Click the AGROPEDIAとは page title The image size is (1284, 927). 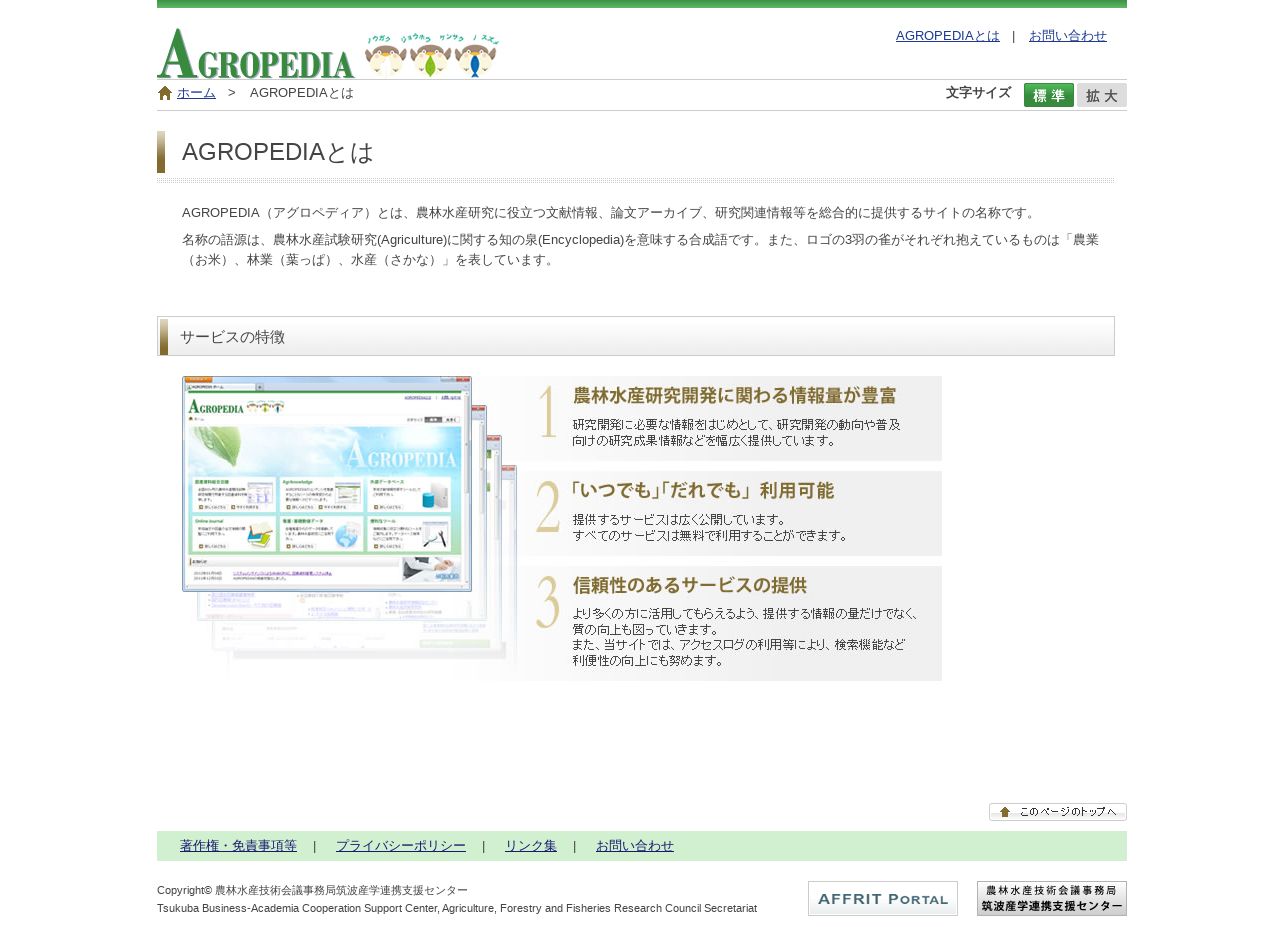click(x=278, y=152)
